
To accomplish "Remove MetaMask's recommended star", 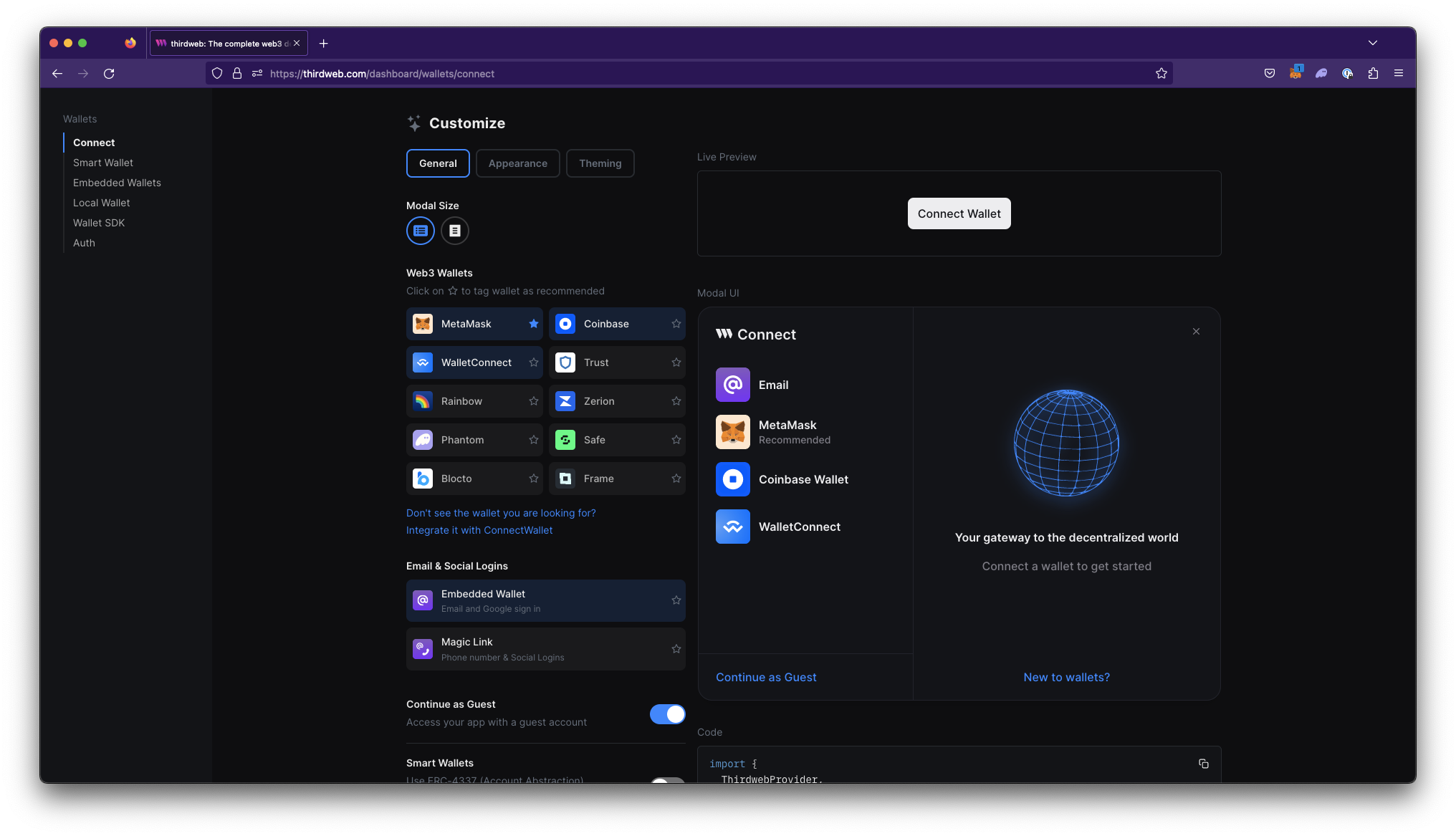I will [x=533, y=324].
